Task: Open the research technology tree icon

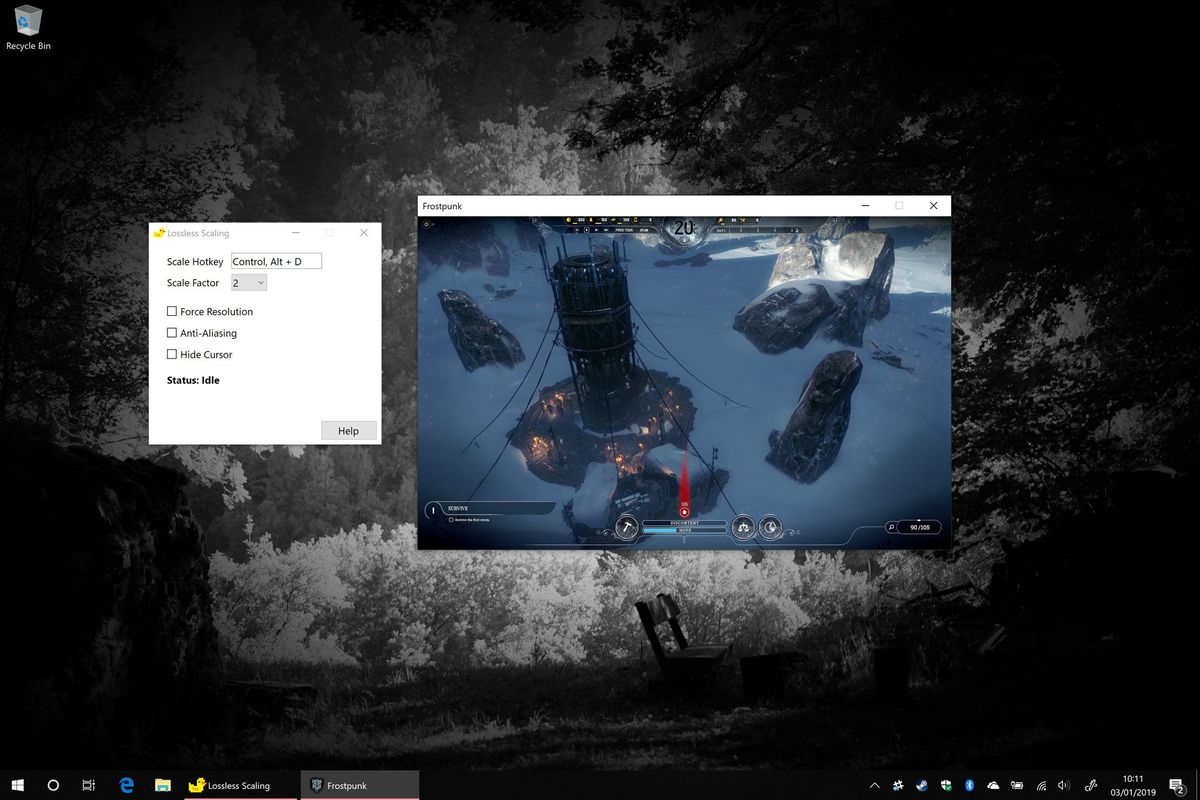Action: pyautogui.click(x=769, y=527)
